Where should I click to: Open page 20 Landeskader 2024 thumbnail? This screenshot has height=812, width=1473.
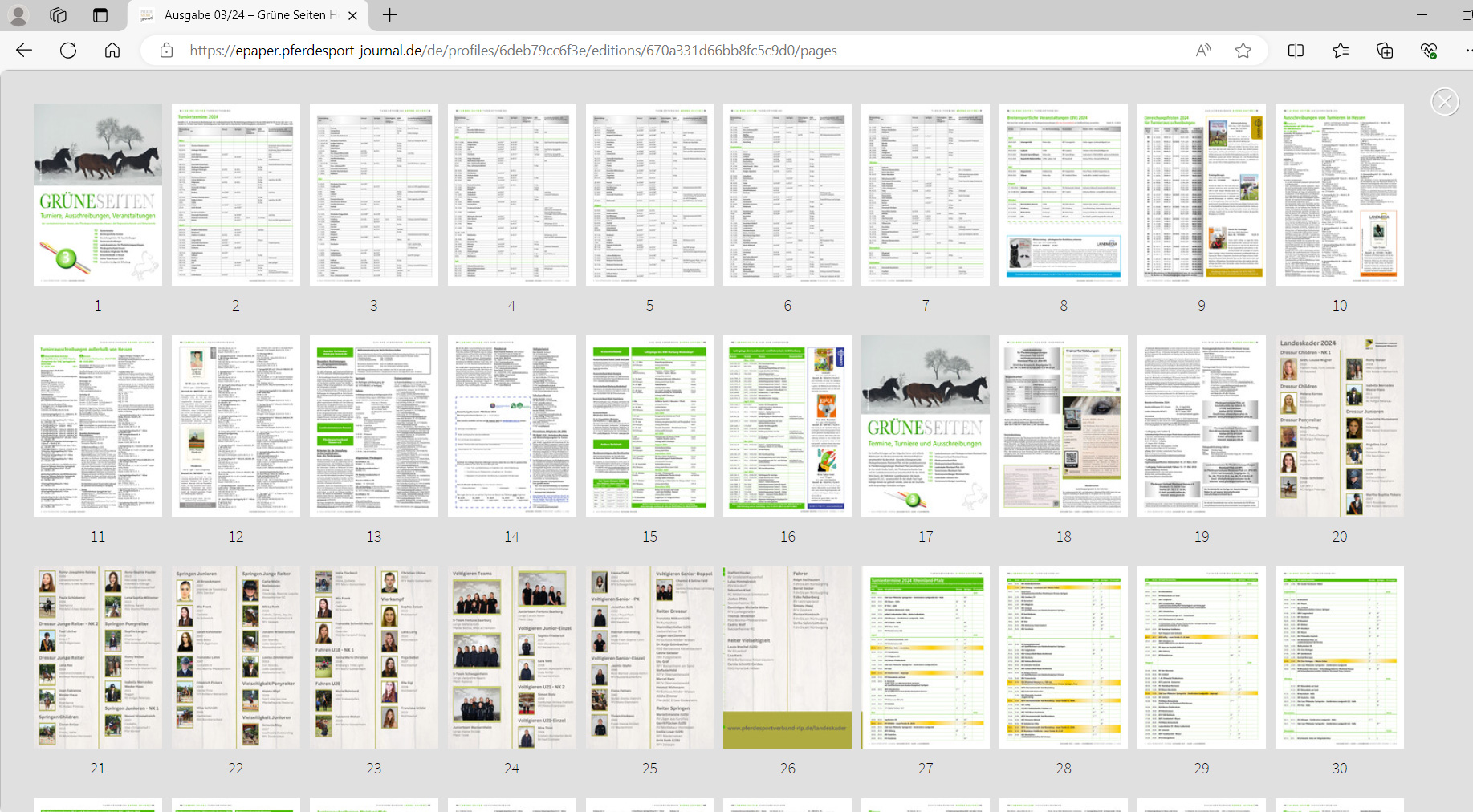tap(1340, 426)
